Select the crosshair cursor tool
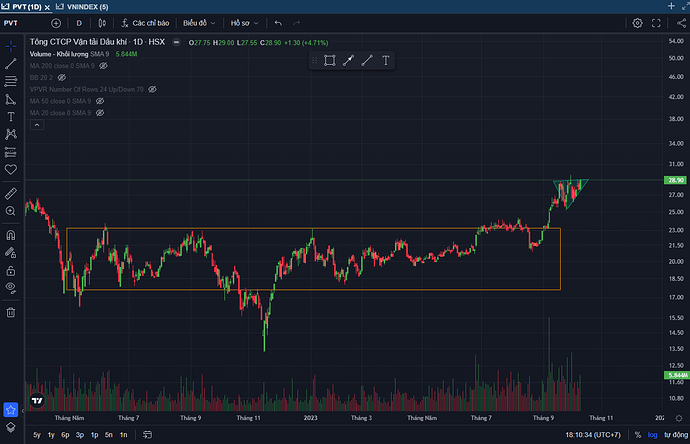The image size is (690, 444). tap(11, 45)
